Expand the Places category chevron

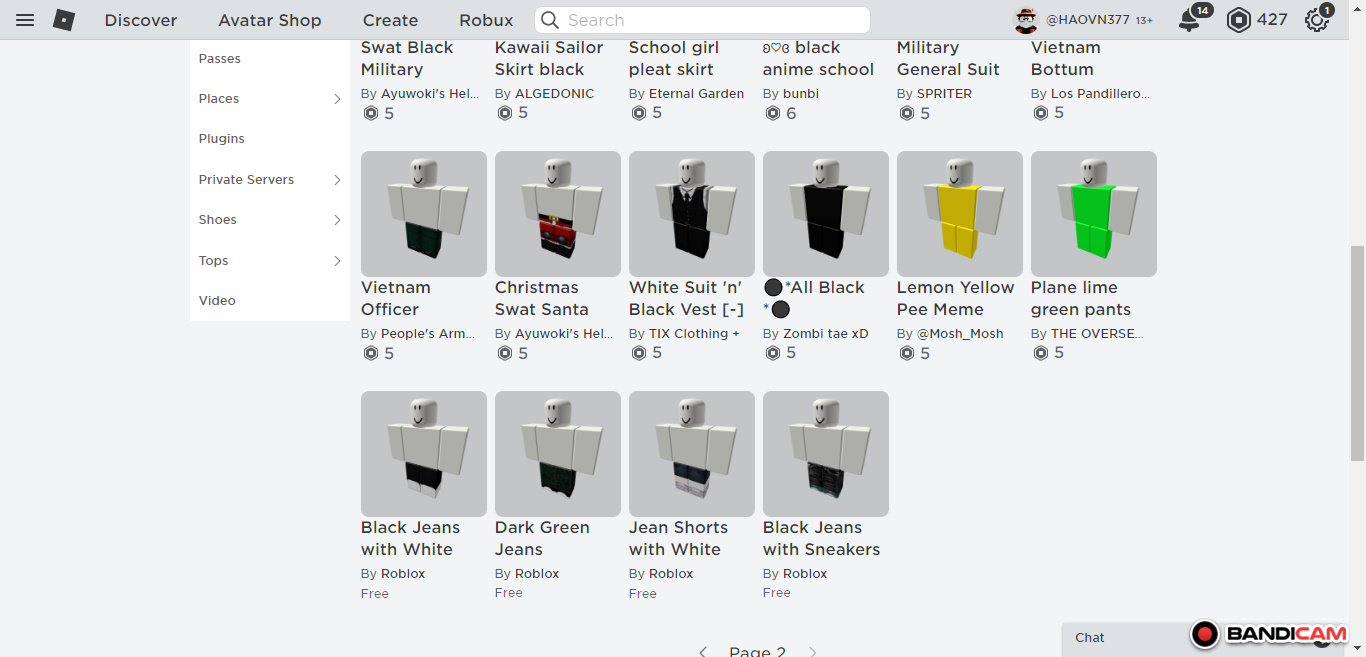tap(337, 99)
